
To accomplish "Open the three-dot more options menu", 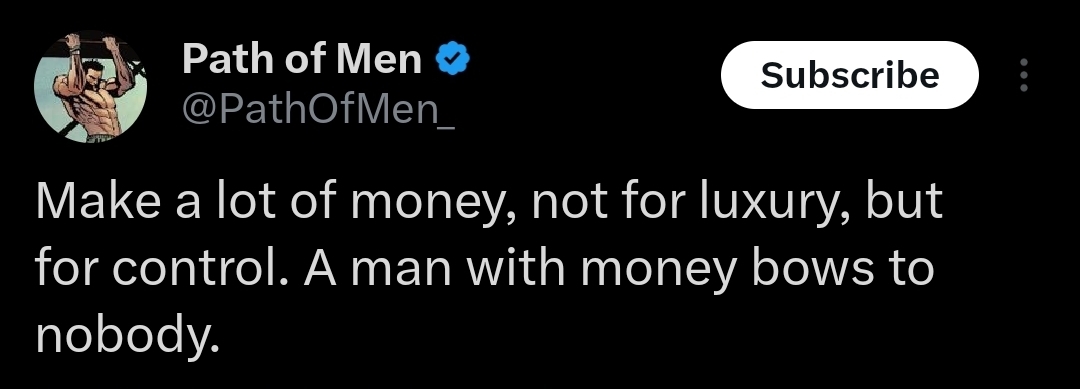I will [x=1024, y=75].
